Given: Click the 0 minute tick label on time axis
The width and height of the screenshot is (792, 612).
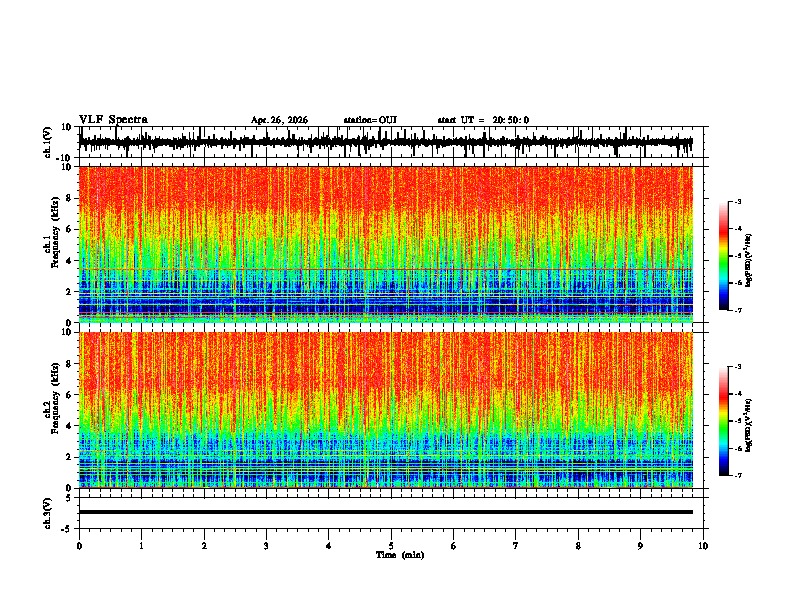Looking at the screenshot, I should (x=79, y=546).
